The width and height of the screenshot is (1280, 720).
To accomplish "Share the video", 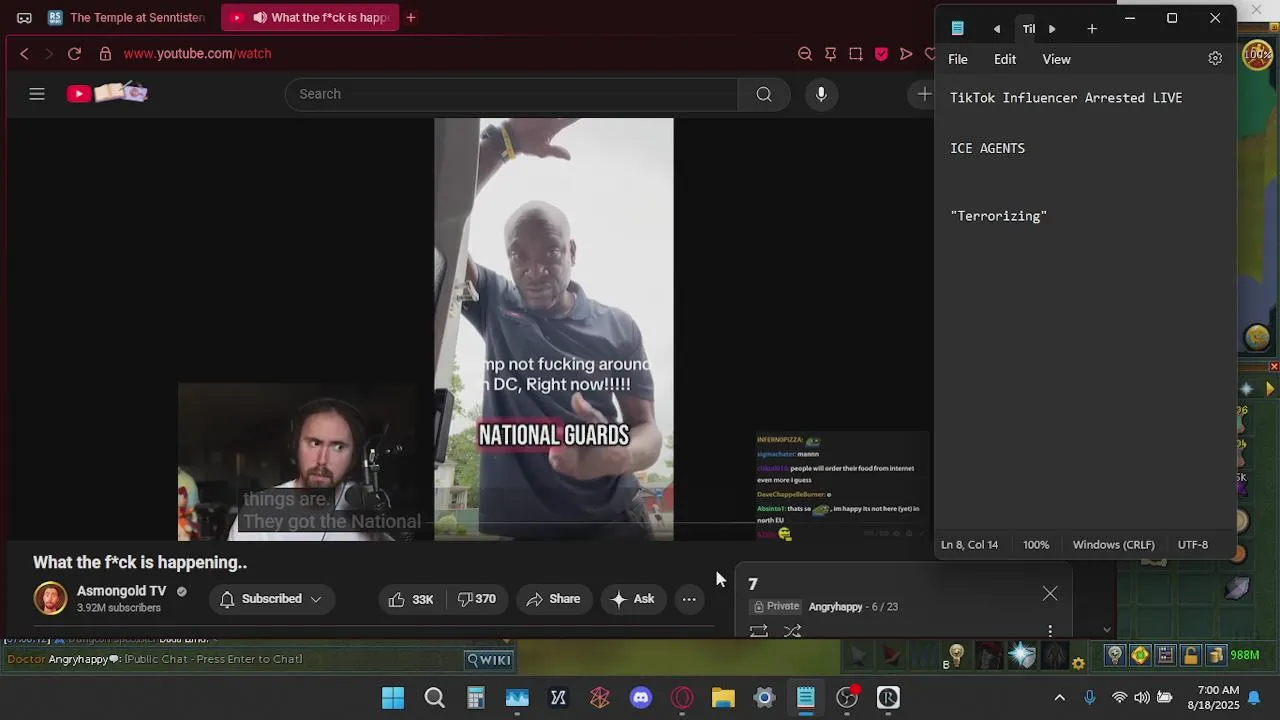I will tap(553, 599).
